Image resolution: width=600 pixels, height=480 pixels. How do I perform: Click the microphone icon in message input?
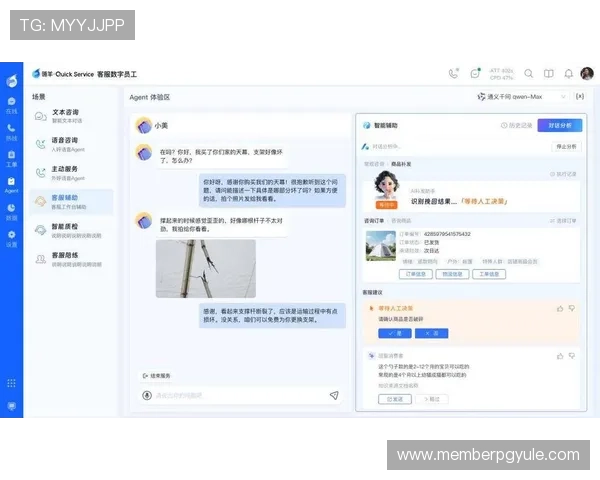tap(147, 395)
